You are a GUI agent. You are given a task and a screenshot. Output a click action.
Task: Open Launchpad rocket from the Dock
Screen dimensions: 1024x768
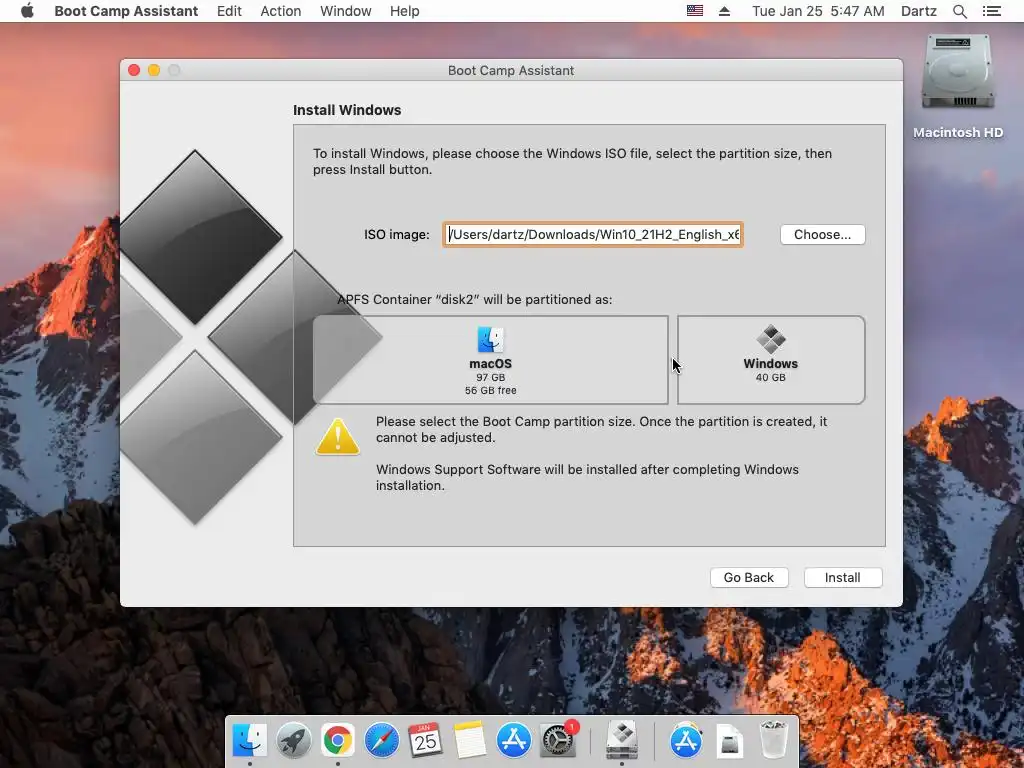coord(293,741)
